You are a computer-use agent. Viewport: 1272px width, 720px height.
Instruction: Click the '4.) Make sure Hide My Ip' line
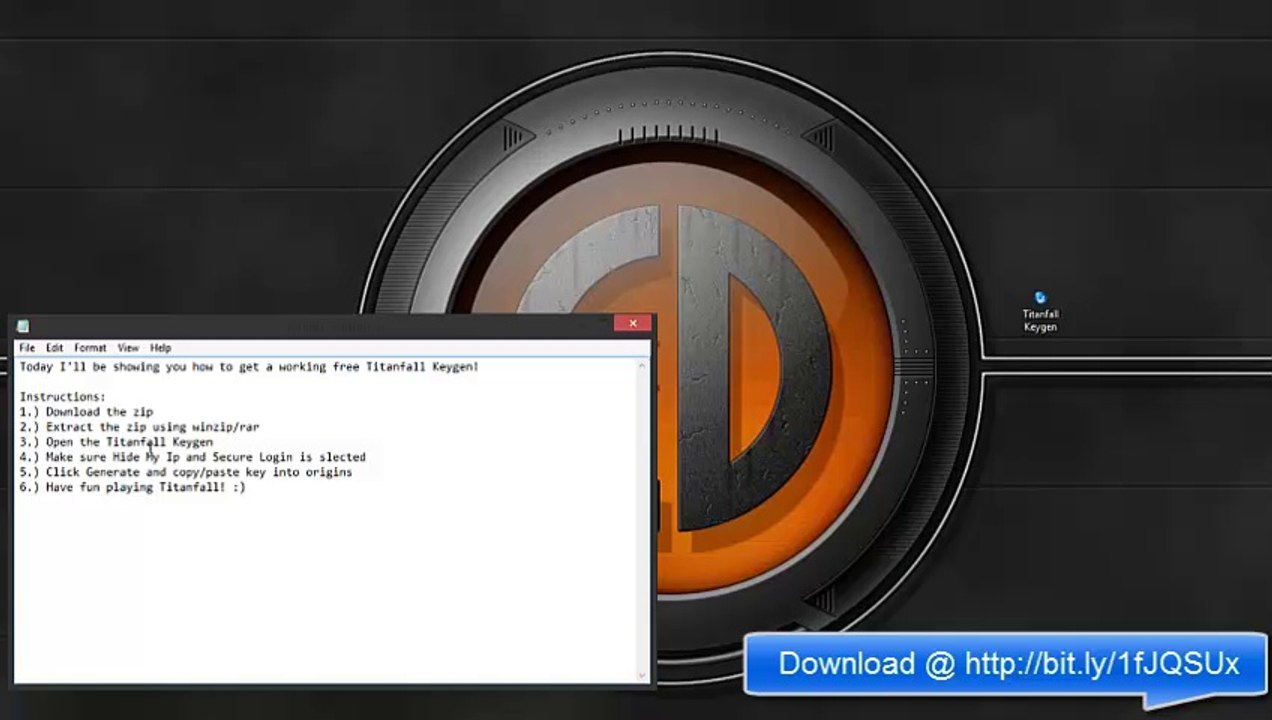pyautogui.click(x=192, y=457)
